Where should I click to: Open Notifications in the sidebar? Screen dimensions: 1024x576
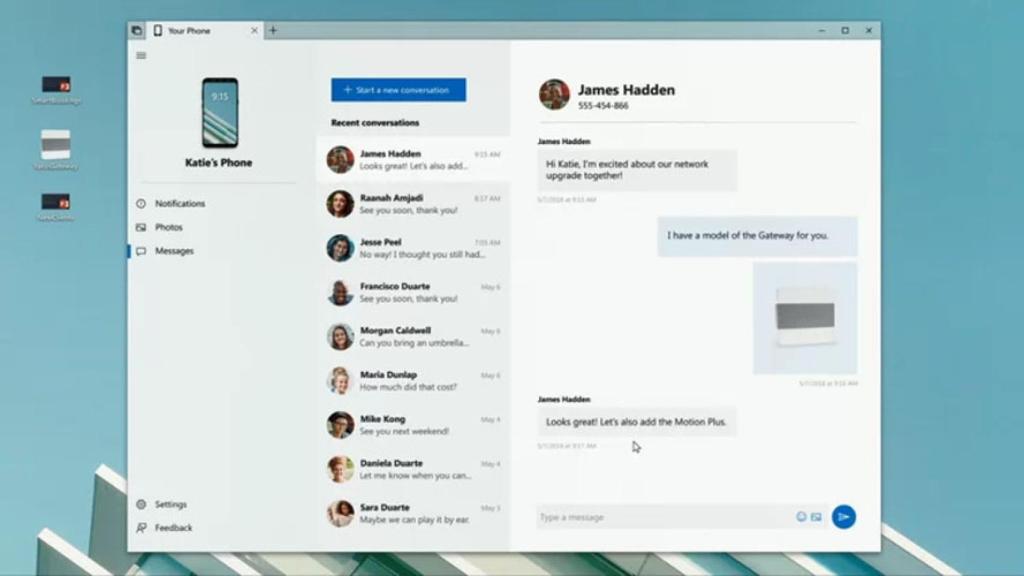tap(179, 204)
